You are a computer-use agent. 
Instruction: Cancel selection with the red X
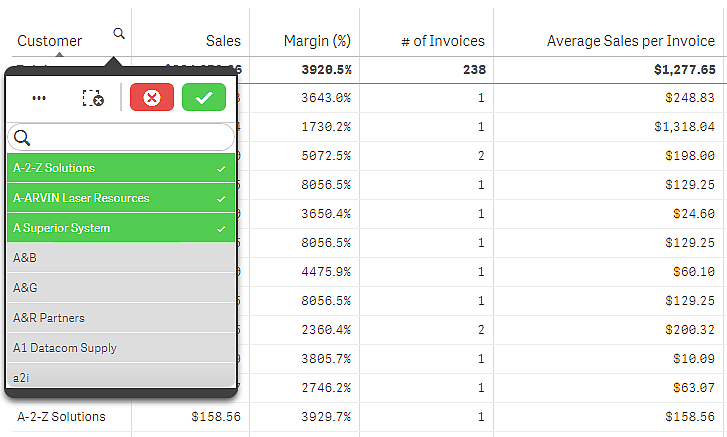tap(152, 98)
